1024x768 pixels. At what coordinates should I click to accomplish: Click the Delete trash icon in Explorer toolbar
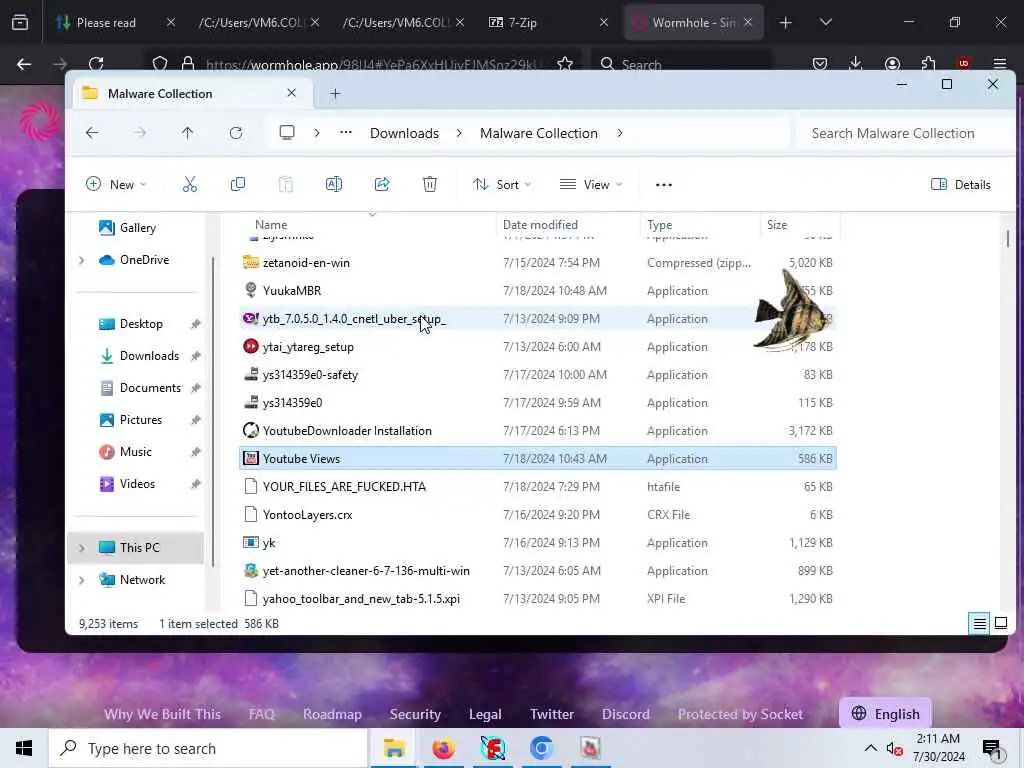coord(430,185)
